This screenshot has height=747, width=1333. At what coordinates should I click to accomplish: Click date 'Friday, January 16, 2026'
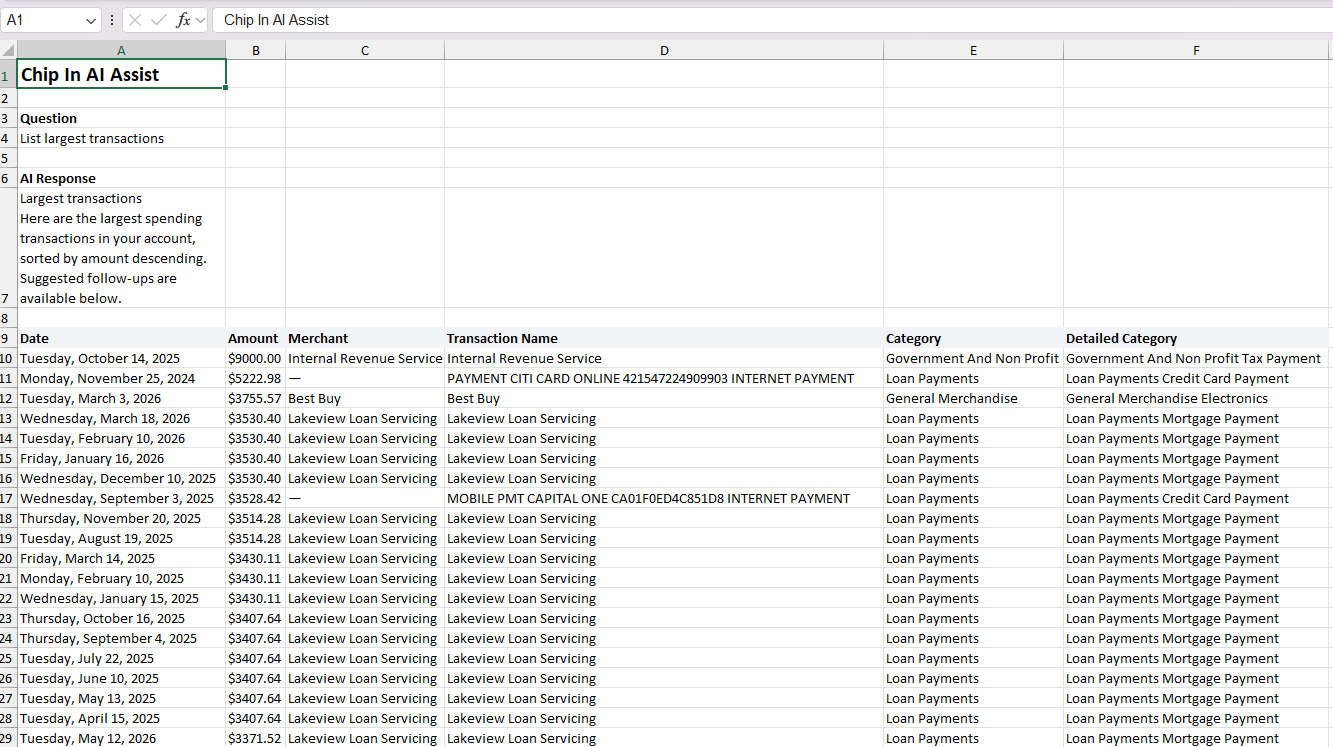[121, 458]
